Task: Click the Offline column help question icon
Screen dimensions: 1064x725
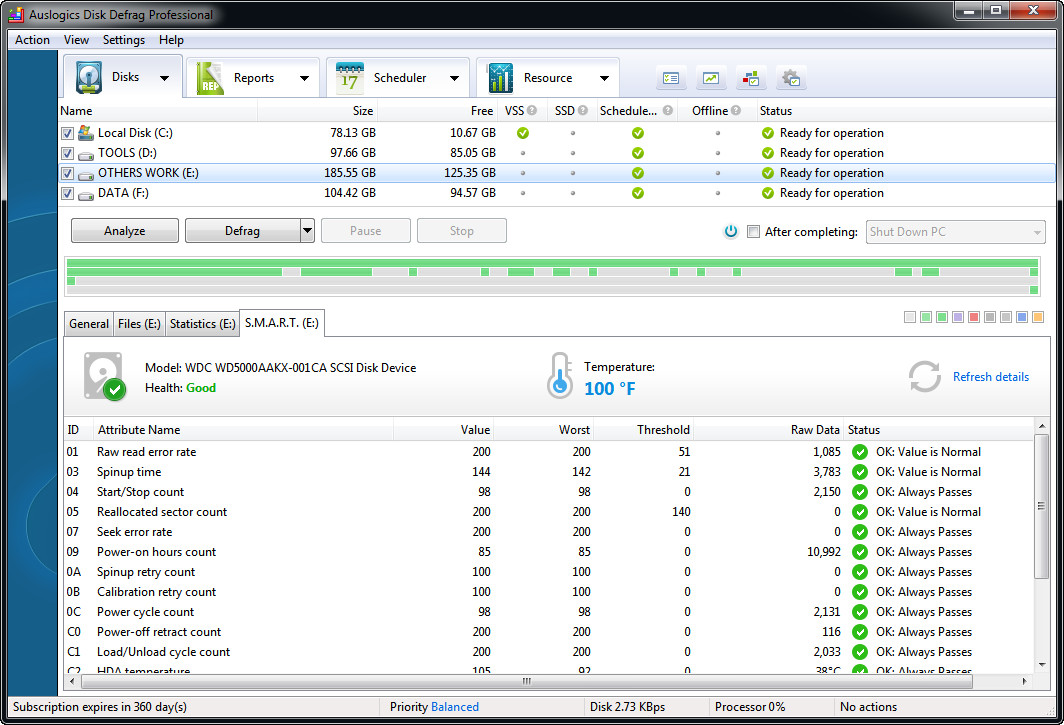Action: (736, 110)
